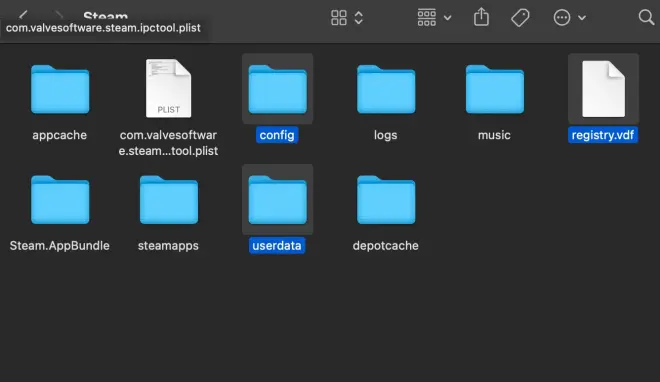Viewport: 660px width, 382px height.
Task: Click the 'userdata' label text
Action: tap(277, 246)
